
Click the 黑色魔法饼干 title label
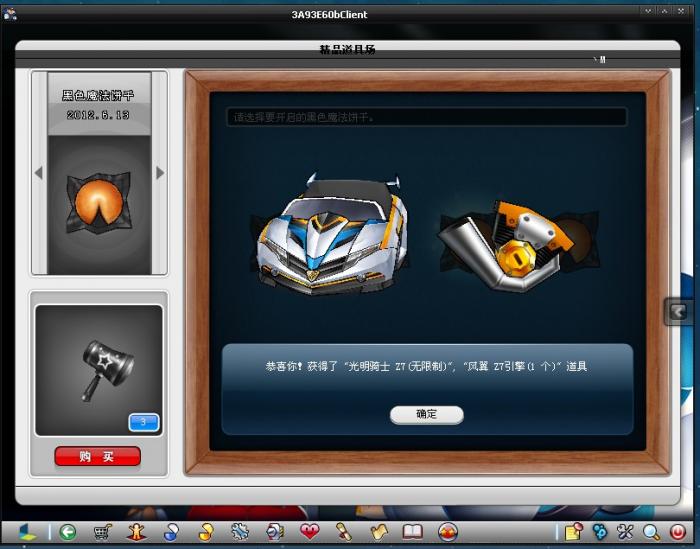98,95
